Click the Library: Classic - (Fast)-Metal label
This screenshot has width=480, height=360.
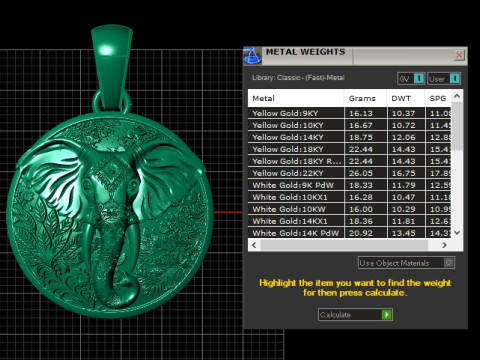pos(298,78)
